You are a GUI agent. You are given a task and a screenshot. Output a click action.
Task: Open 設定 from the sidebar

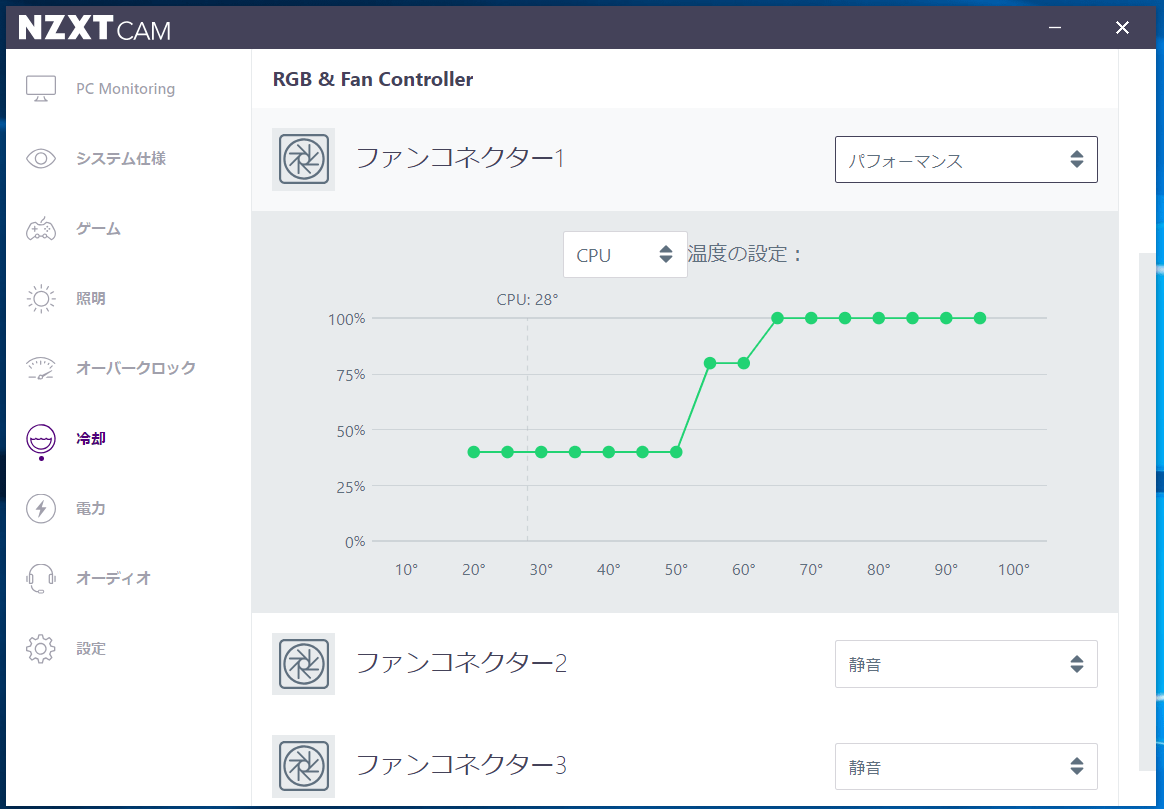(x=91, y=649)
